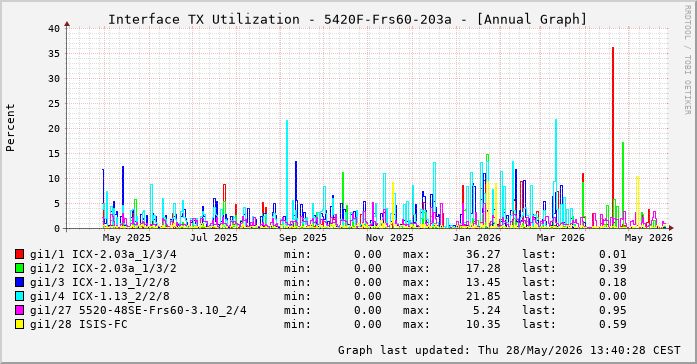Viewport: 697px width, 364px height.
Task: Select the 'gi1/2 ICX-2.03a_1/3/2' legend label
Action: 103,268
